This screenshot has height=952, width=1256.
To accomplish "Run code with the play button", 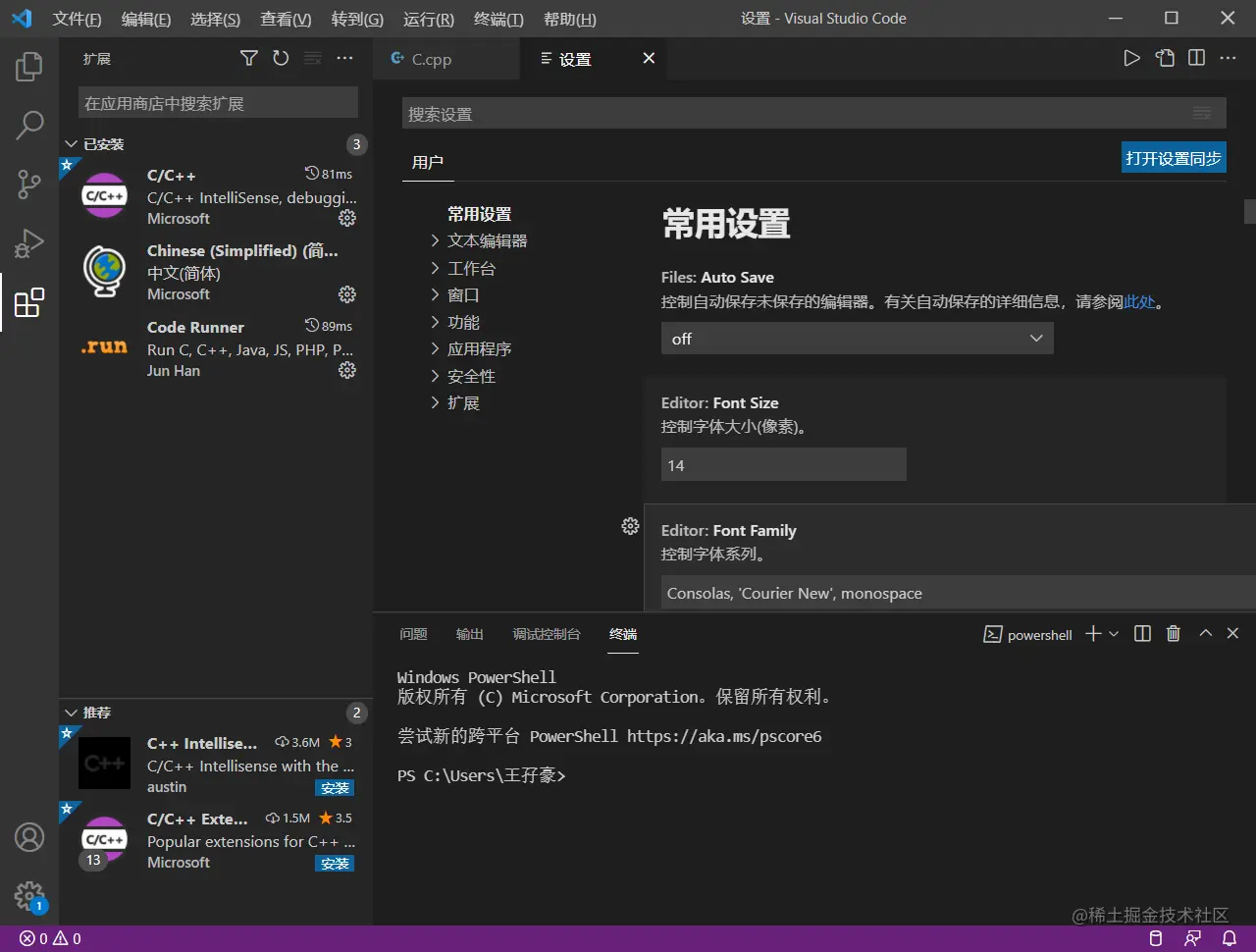I will coord(1132,58).
